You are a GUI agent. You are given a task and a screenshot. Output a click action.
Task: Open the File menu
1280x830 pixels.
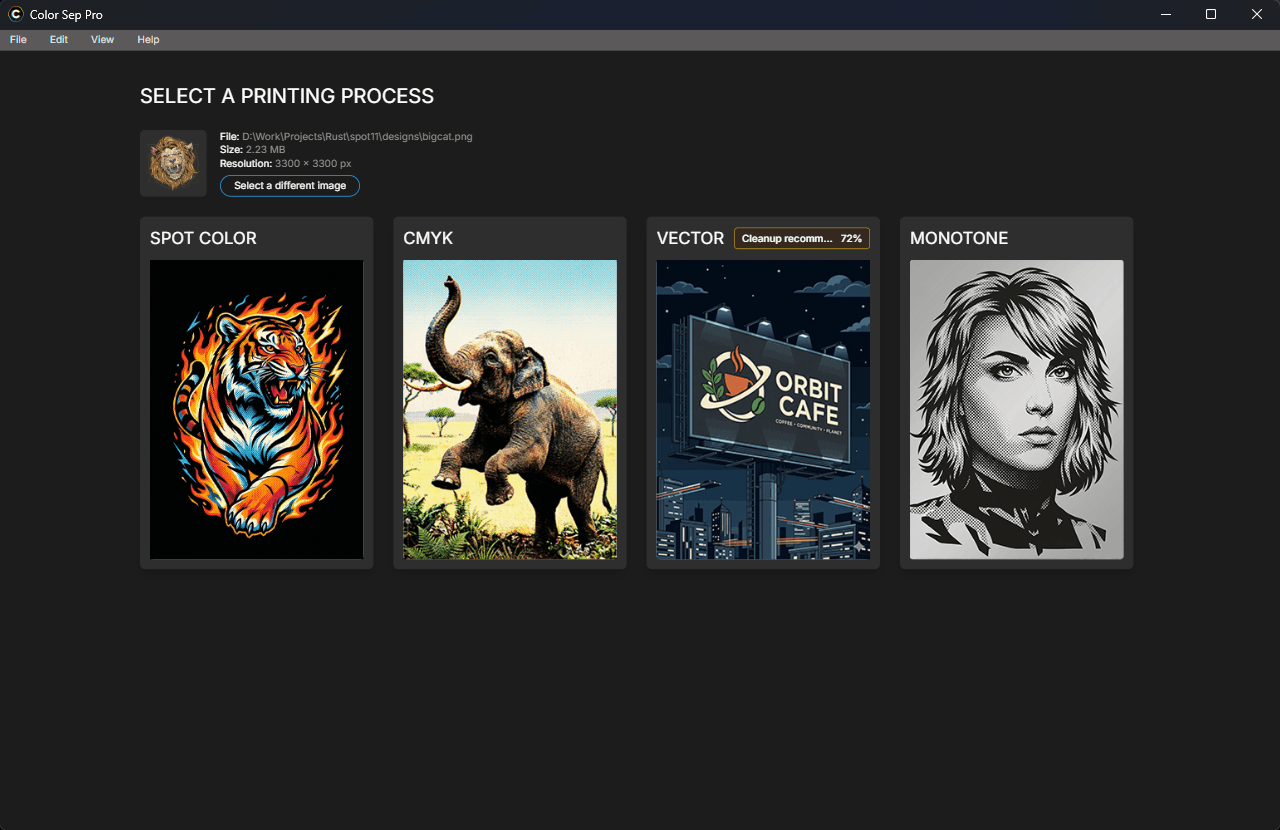18,40
